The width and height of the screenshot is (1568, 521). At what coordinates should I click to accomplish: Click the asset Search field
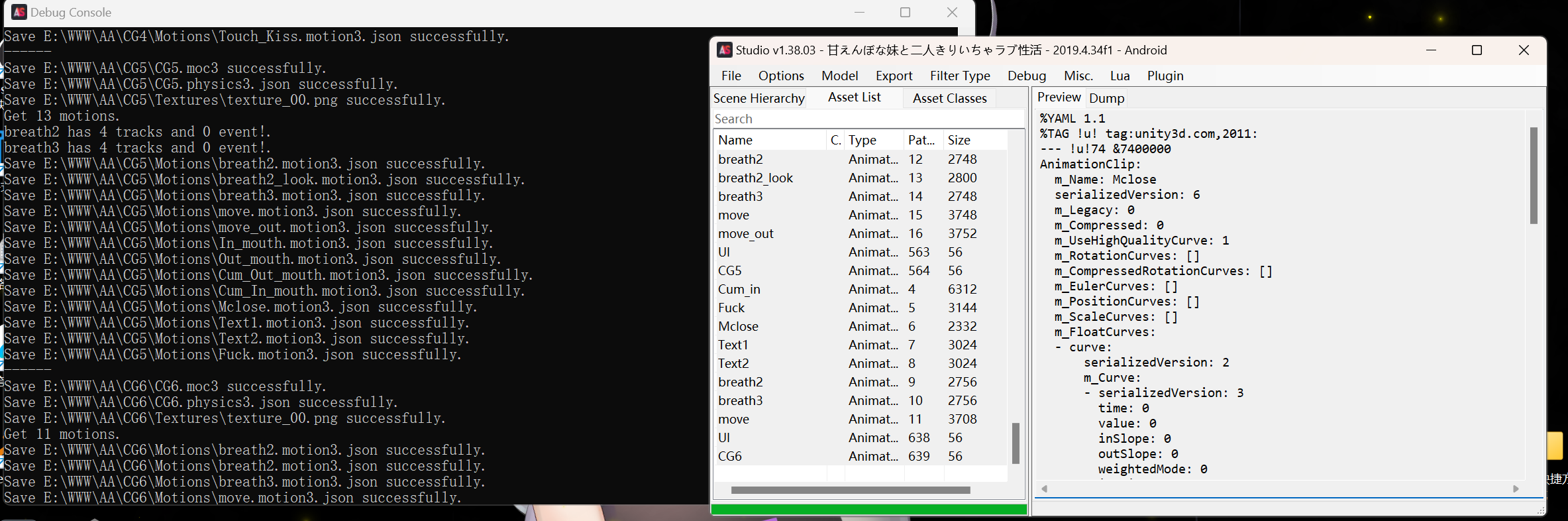pos(868,119)
